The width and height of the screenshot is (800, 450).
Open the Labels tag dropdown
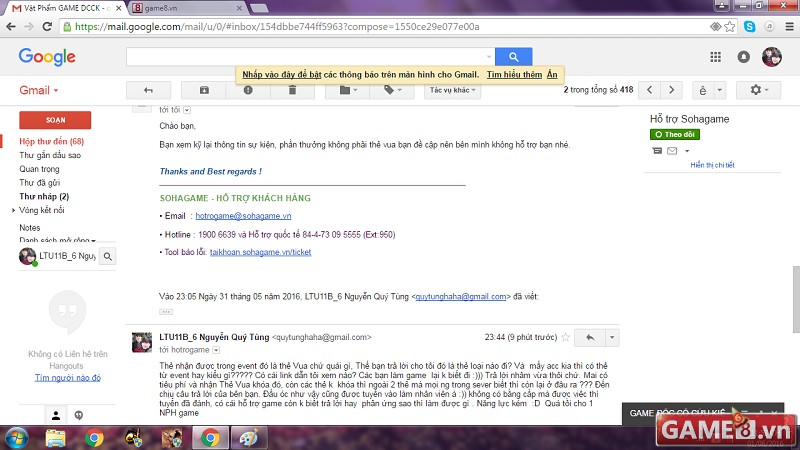pos(393,90)
